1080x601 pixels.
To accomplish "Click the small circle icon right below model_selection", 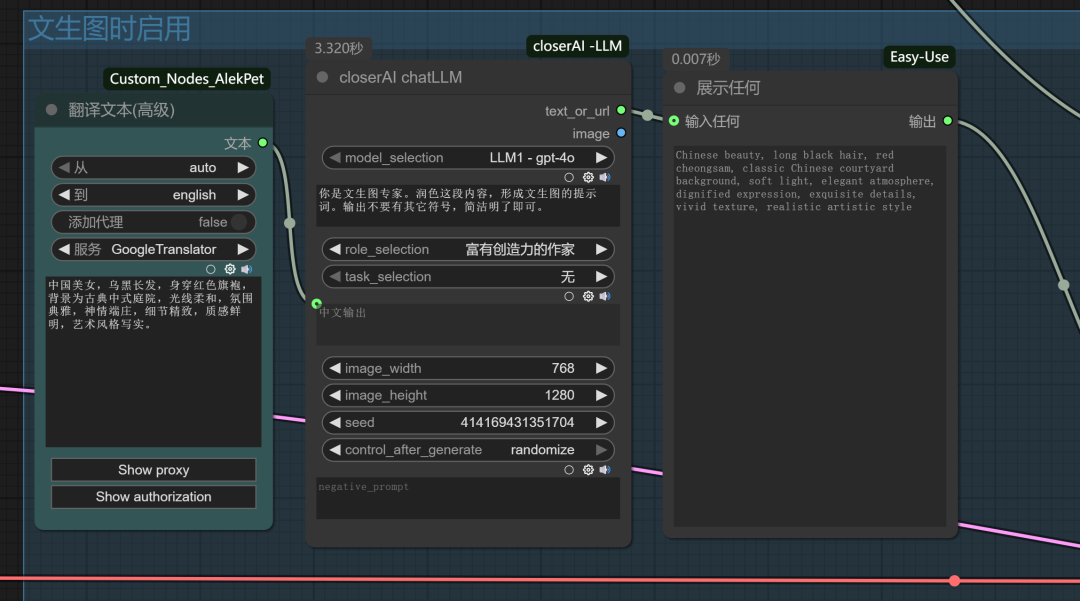I will pos(569,177).
